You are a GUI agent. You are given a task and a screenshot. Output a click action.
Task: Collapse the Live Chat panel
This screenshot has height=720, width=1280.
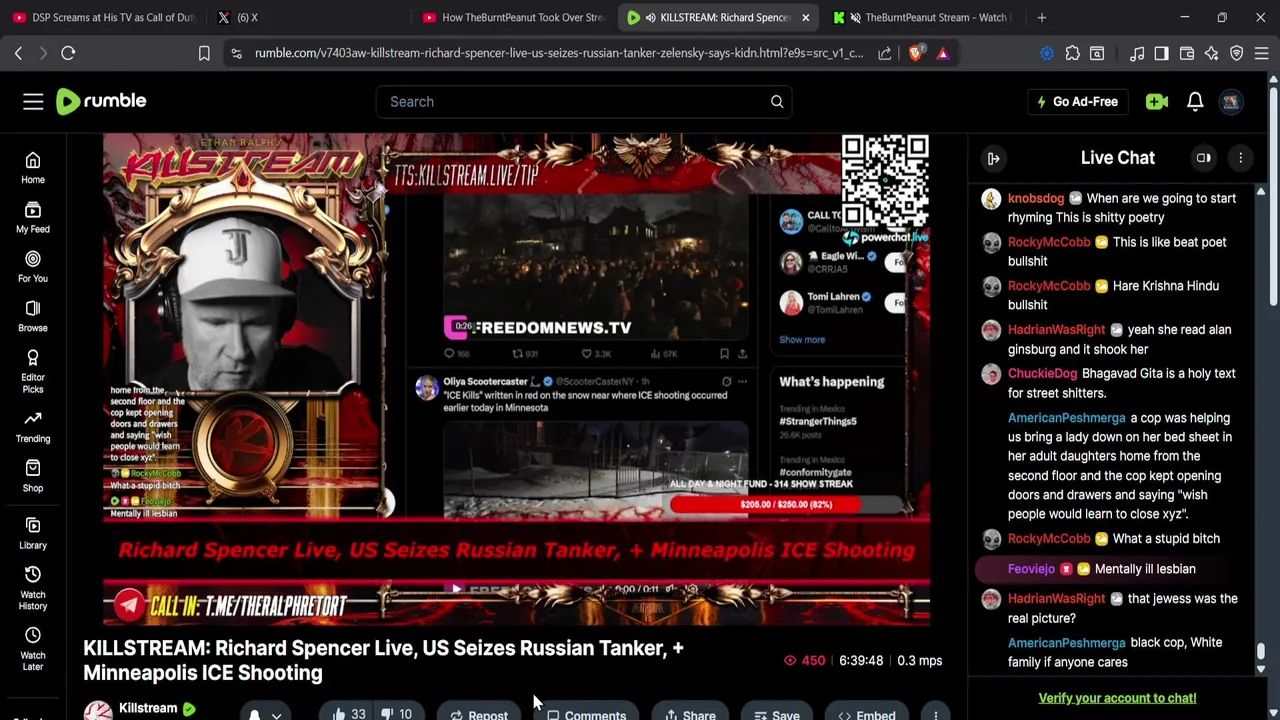pos(993,158)
